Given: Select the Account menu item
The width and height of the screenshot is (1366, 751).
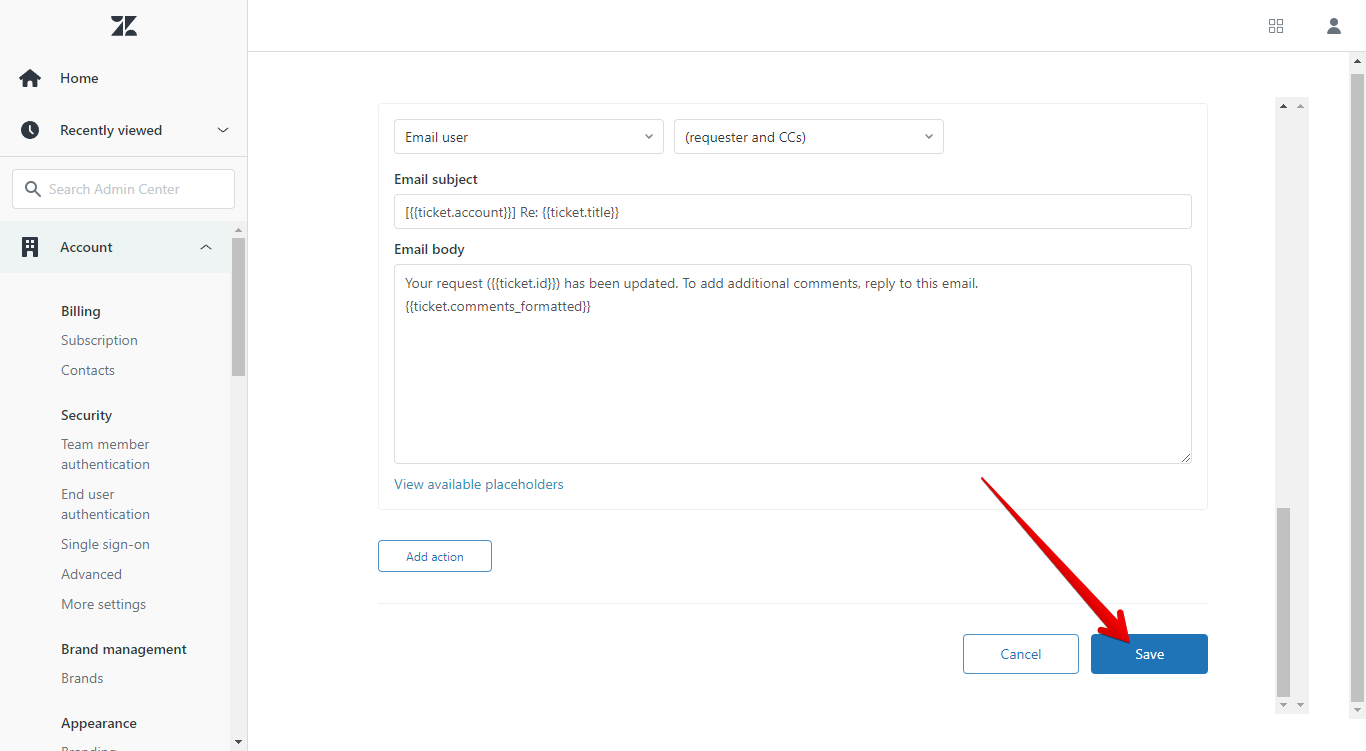Looking at the screenshot, I should [86, 247].
